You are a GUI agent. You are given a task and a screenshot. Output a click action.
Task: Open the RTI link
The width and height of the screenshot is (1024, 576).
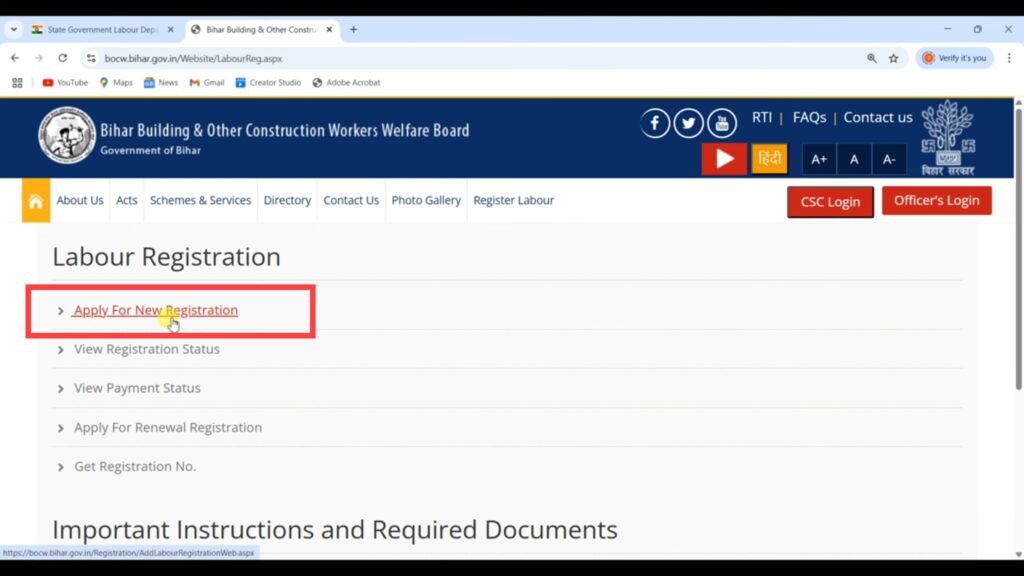coord(761,118)
